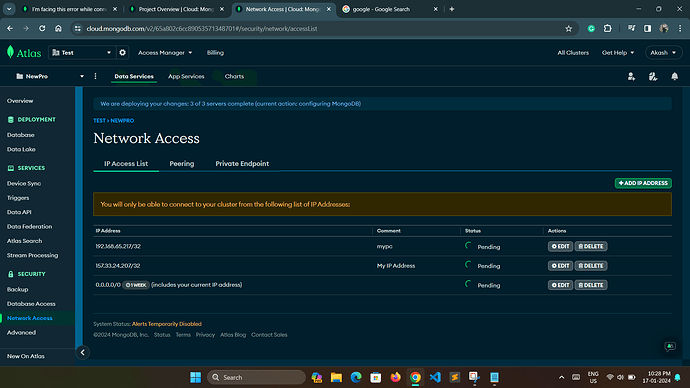Select the Peering tab
This screenshot has height=388, width=690.
[182, 164]
